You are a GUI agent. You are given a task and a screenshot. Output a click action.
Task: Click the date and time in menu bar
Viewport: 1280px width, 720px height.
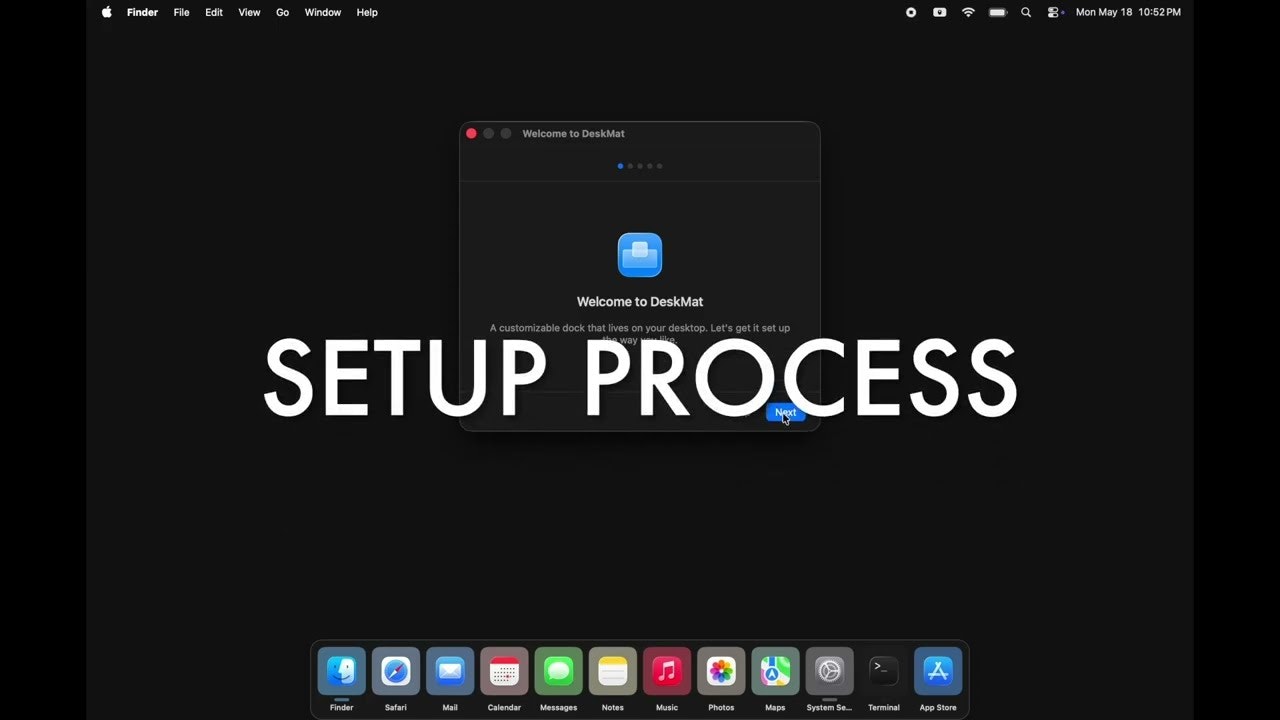1128,12
